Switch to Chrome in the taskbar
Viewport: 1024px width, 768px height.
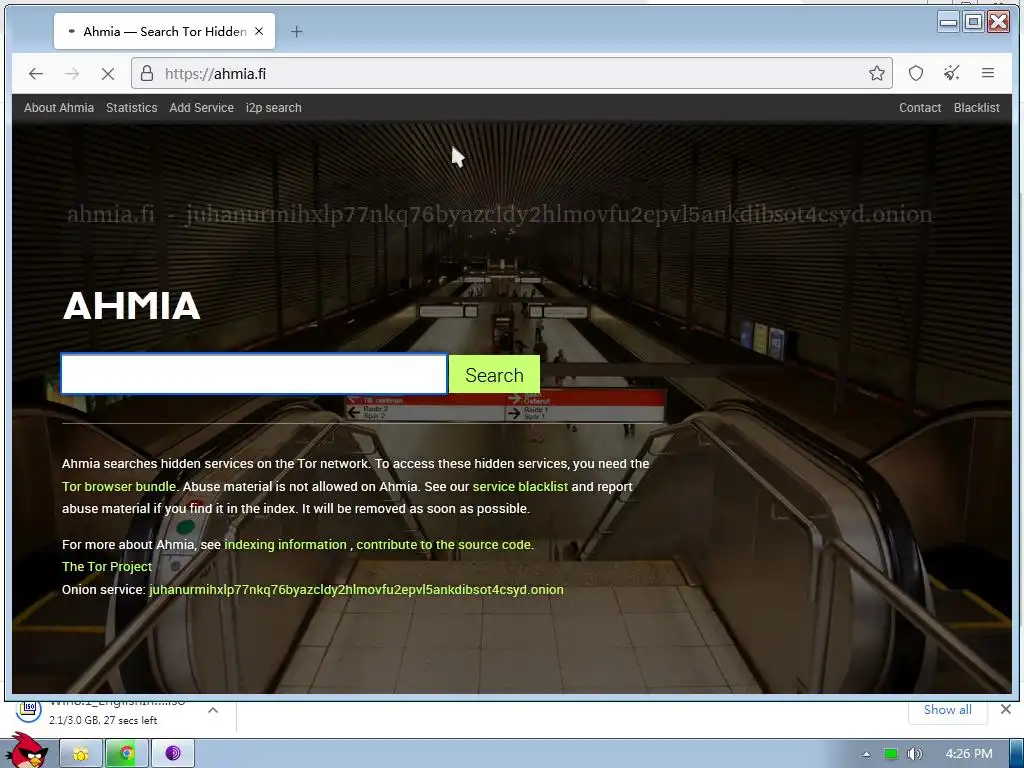tap(127, 754)
